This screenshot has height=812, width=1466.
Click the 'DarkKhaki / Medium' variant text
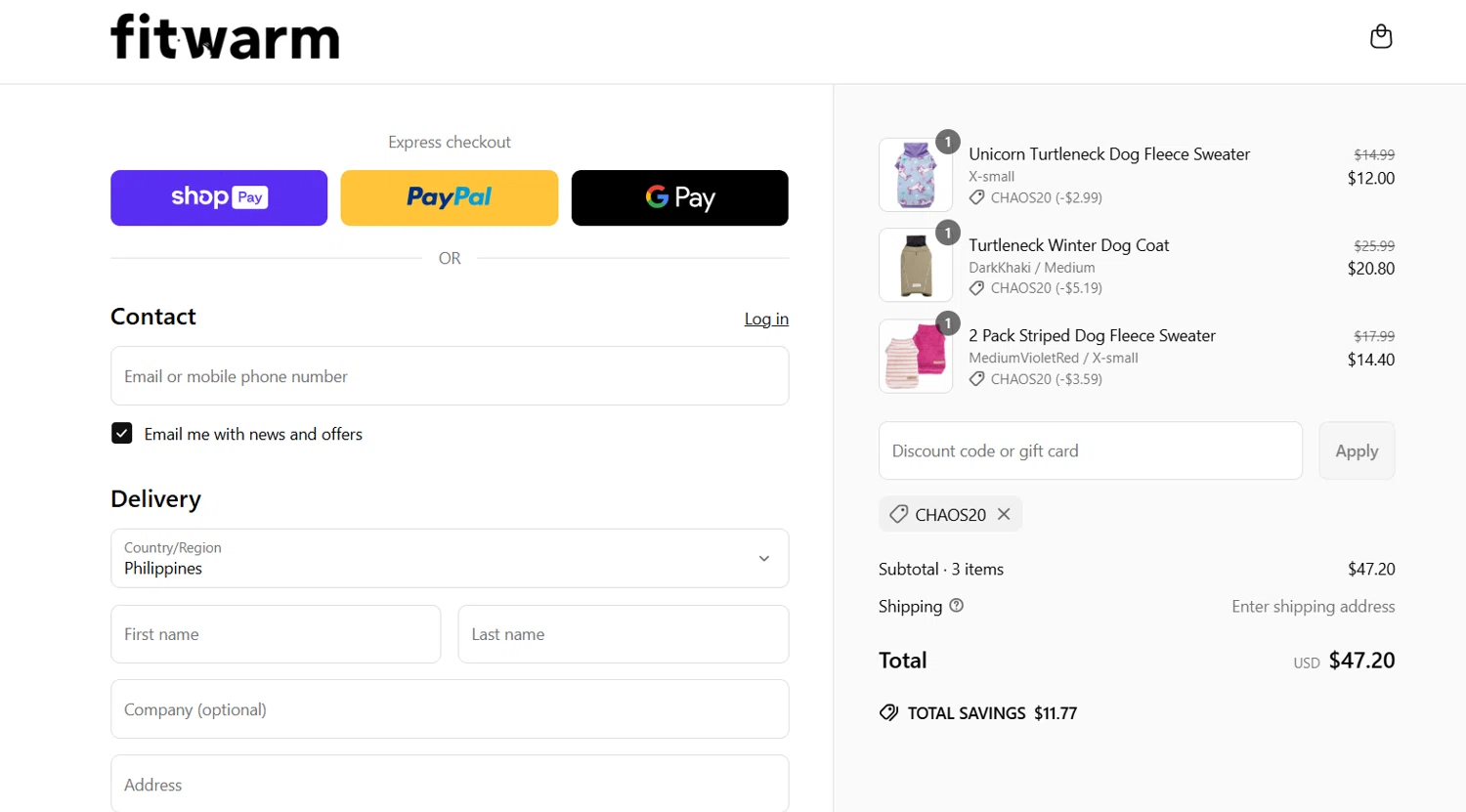tap(1032, 268)
